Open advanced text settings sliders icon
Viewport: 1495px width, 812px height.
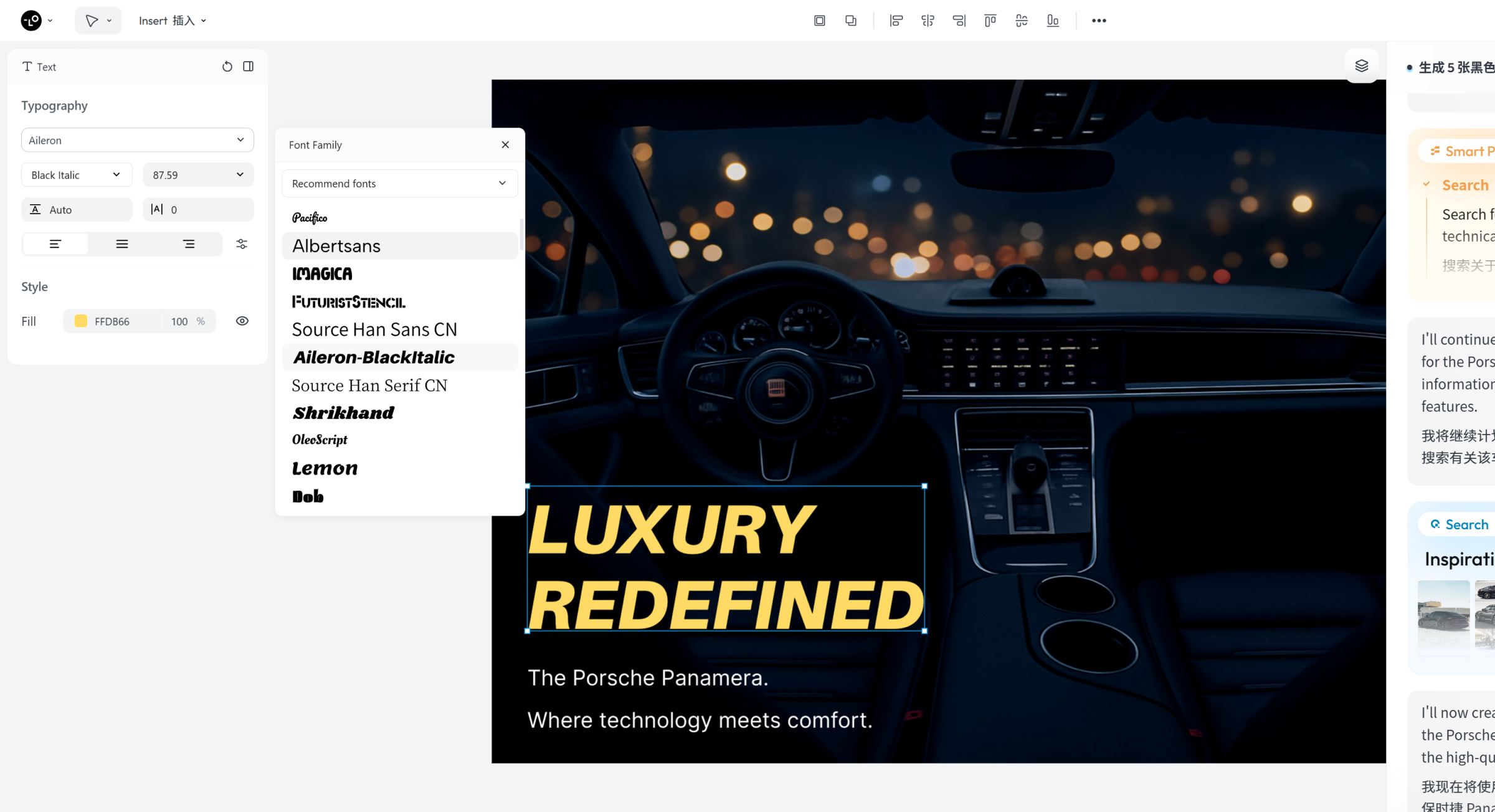[242, 244]
